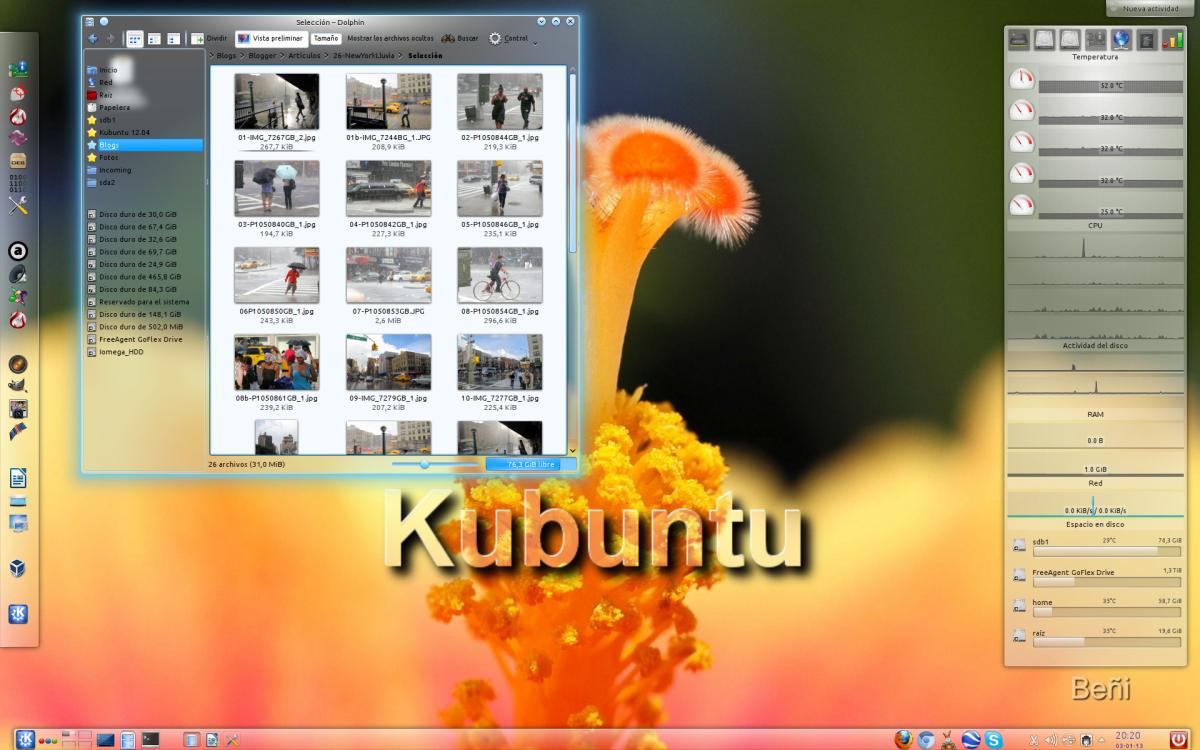Select the signal bars monitor icon

tap(1174, 40)
